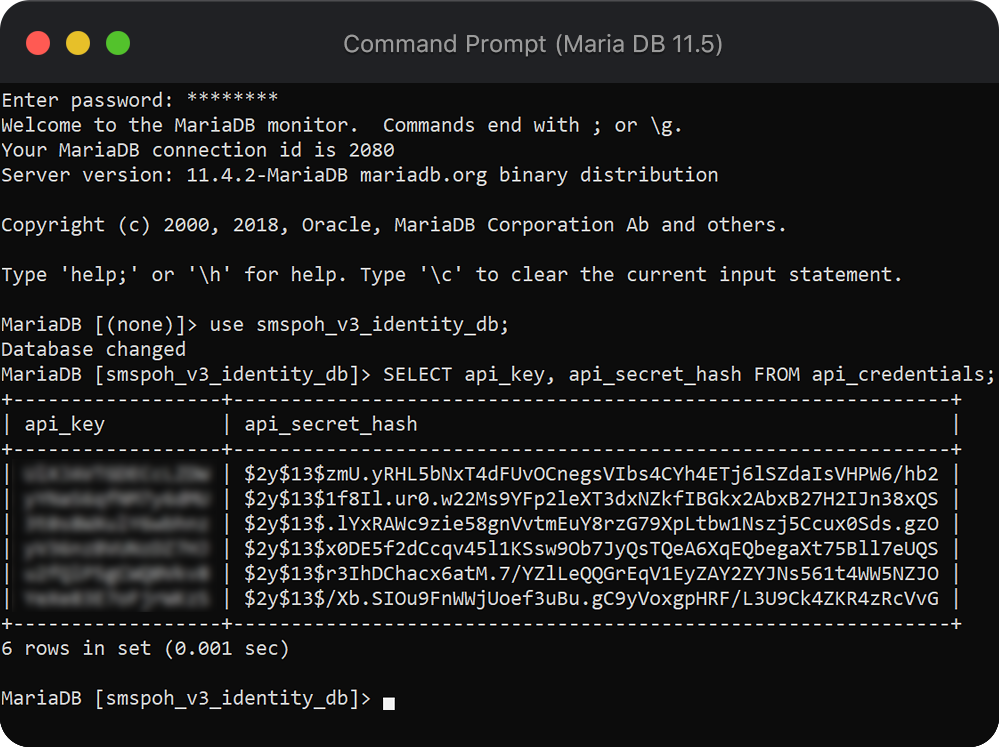Click the hash starting with $2y$13$/Xb.SIOu
The height and width of the screenshot is (747, 999).
(591, 599)
